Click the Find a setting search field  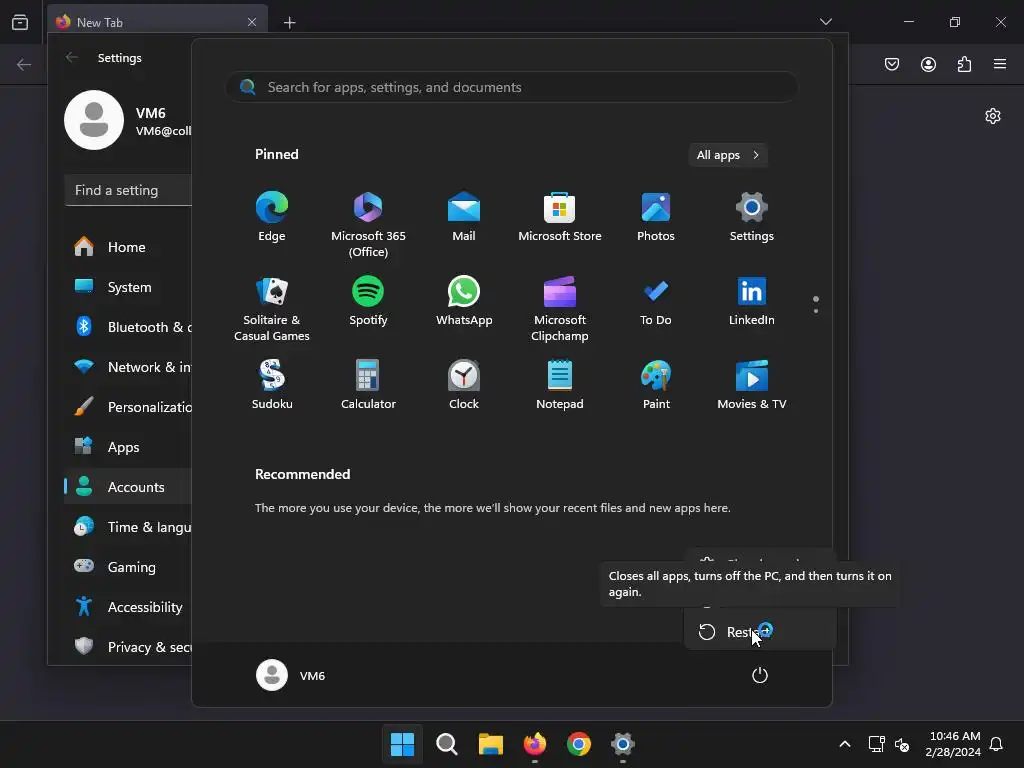(x=129, y=190)
